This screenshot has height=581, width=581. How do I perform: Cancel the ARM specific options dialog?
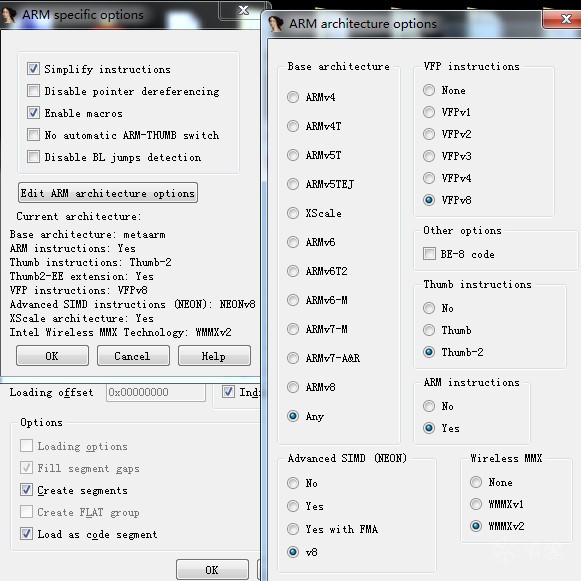133,356
